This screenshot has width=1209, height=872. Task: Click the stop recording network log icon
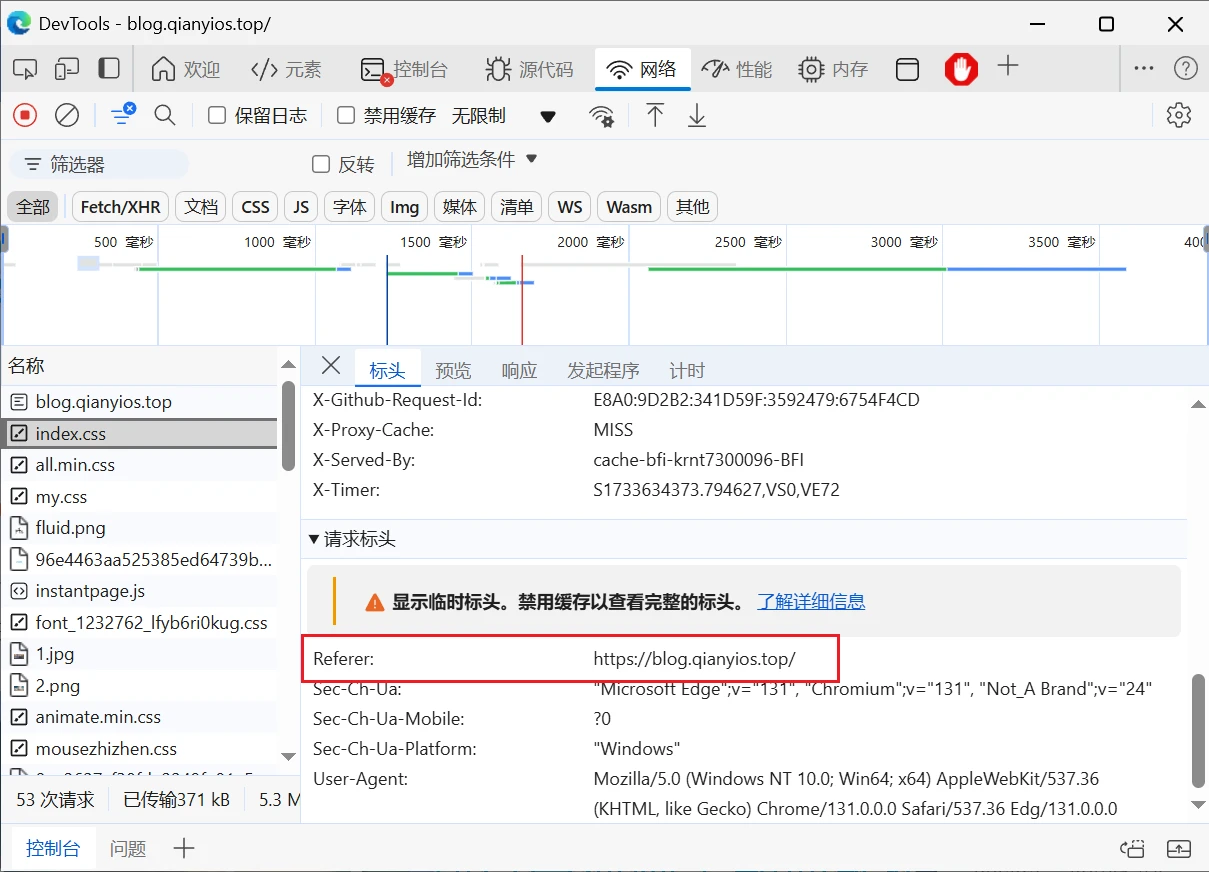tap(25, 116)
